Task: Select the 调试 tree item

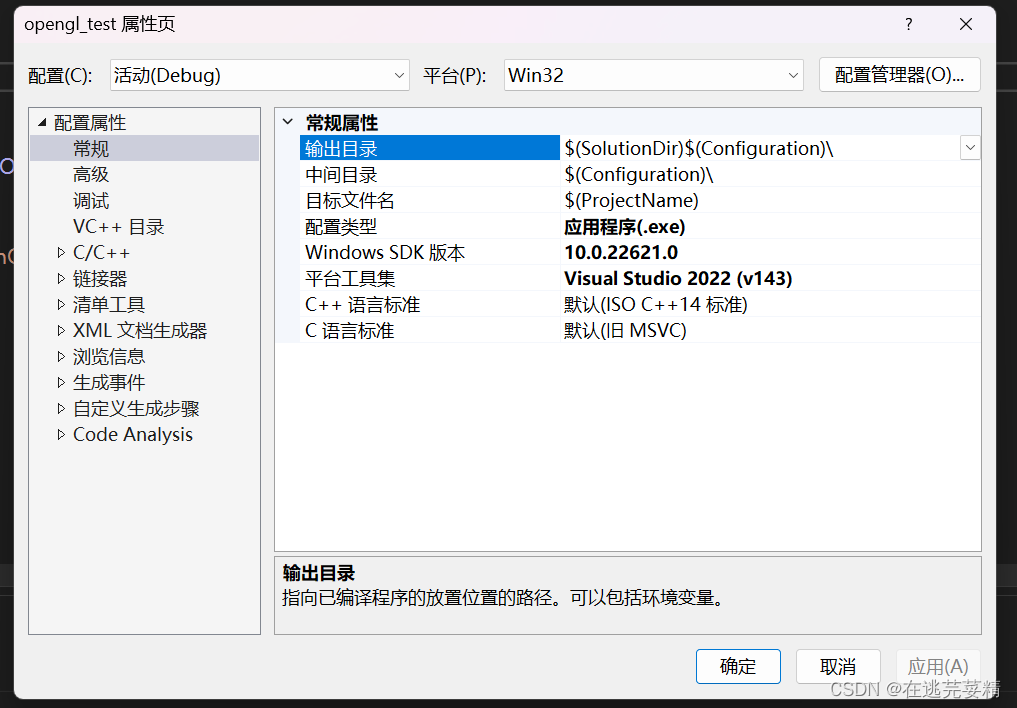Action: pyautogui.click(x=90, y=200)
